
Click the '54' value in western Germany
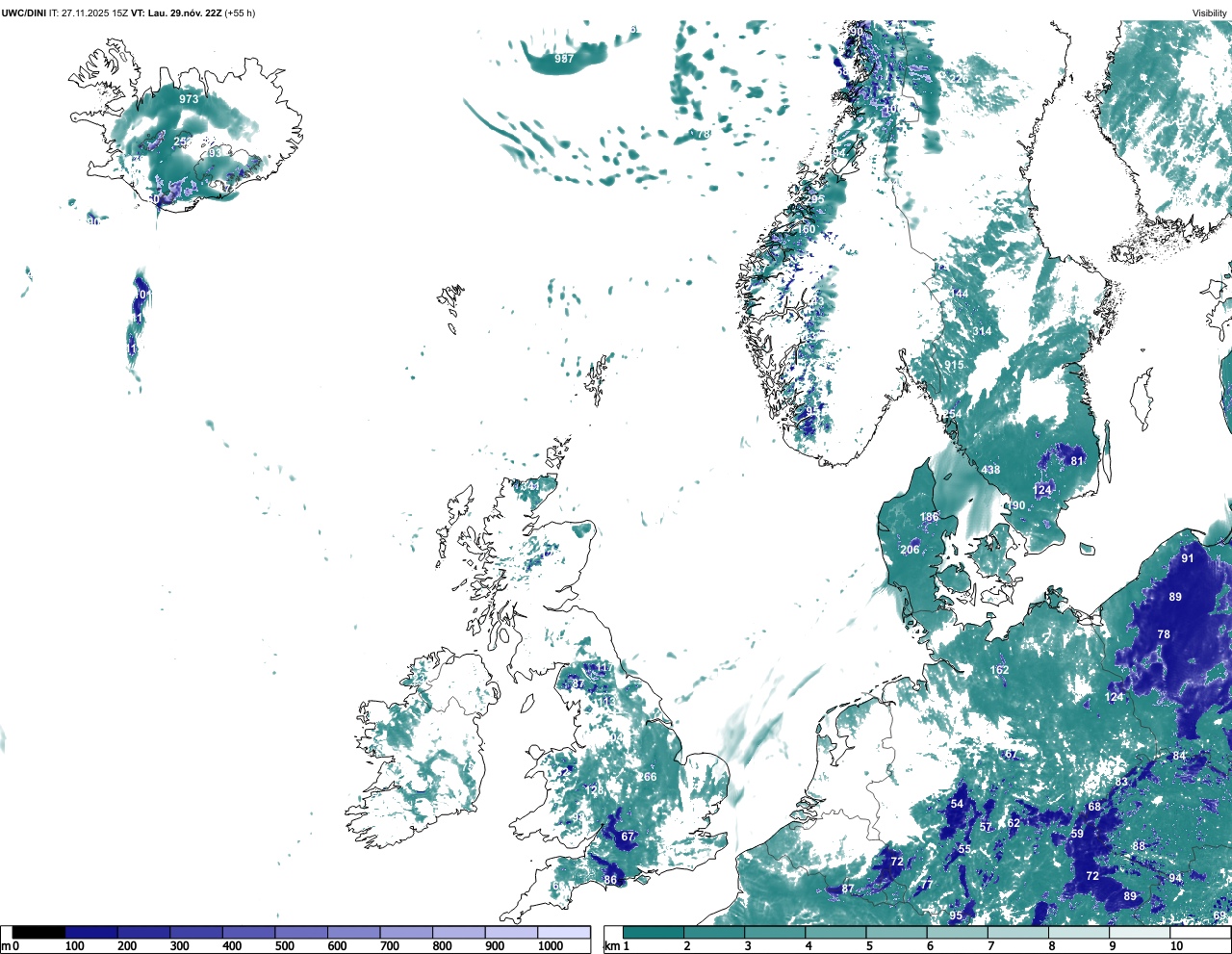957,804
